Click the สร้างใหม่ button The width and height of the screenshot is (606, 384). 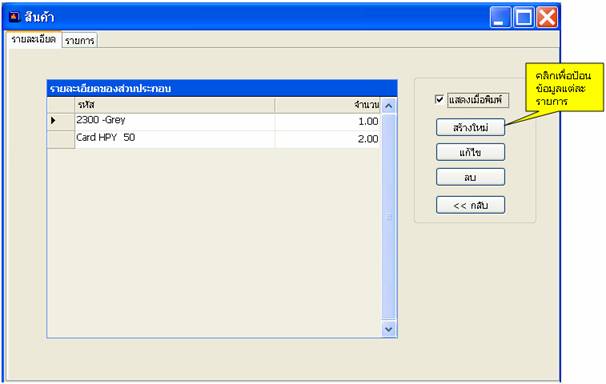point(470,127)
